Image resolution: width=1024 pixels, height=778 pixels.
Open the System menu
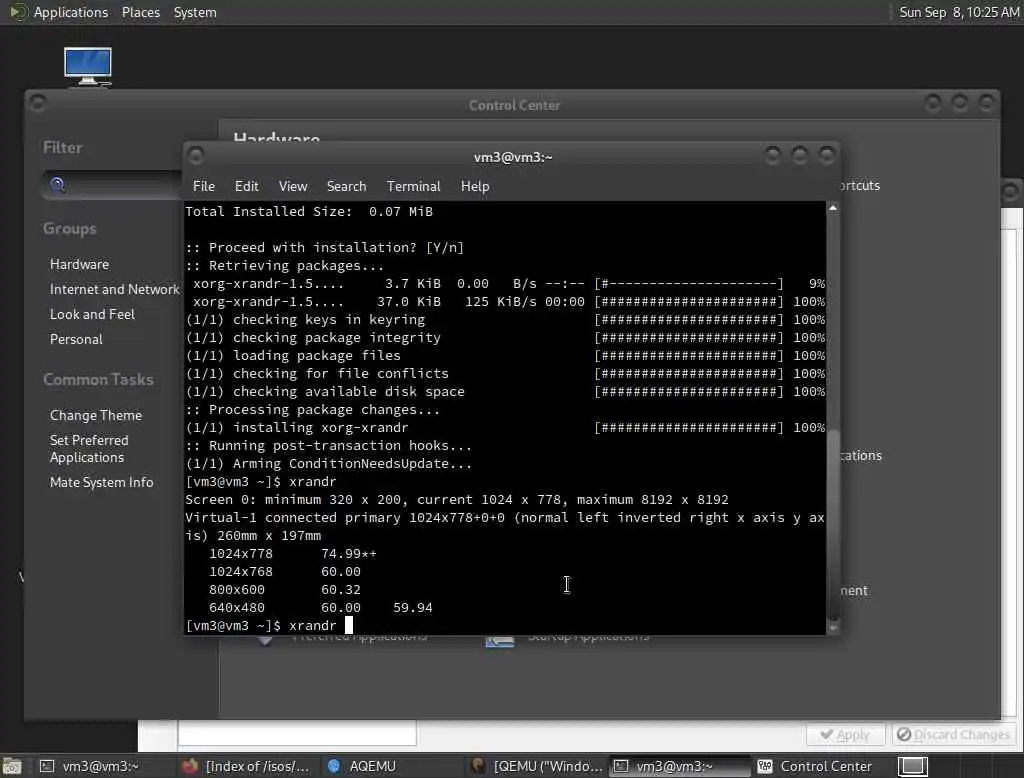click(195, 12)
